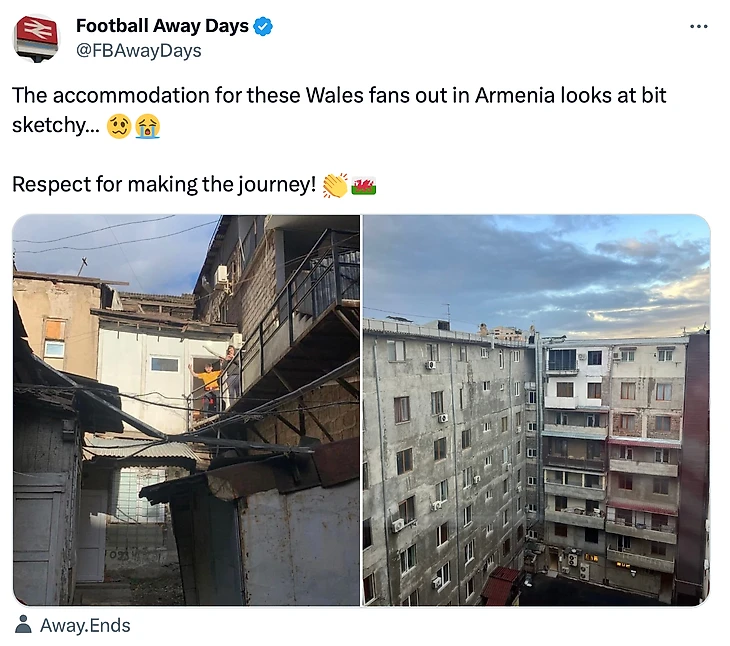Viewport: 730px width, 646px height.
Task: Click the blue verified badge
Action: tap(263, 27)
